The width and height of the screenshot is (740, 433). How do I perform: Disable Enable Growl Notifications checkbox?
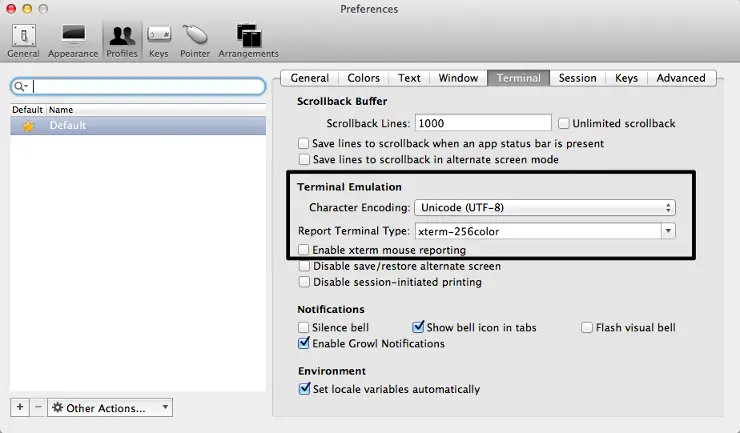point(304,343)
